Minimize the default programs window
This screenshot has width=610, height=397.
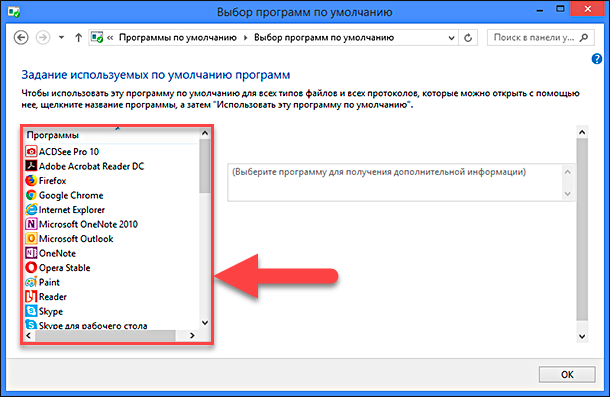[x=540, y=10]
